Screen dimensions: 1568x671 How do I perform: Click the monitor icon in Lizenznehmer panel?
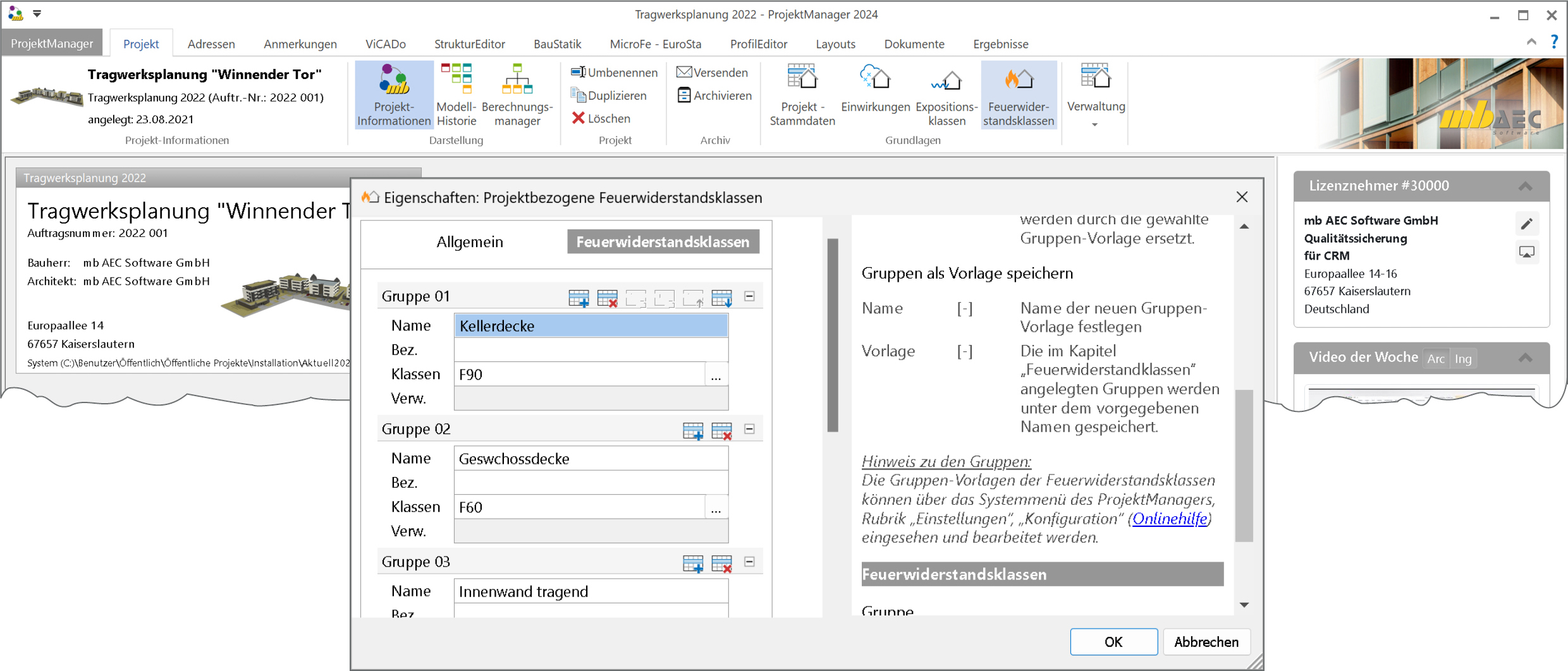click(x=1527, y=253)
